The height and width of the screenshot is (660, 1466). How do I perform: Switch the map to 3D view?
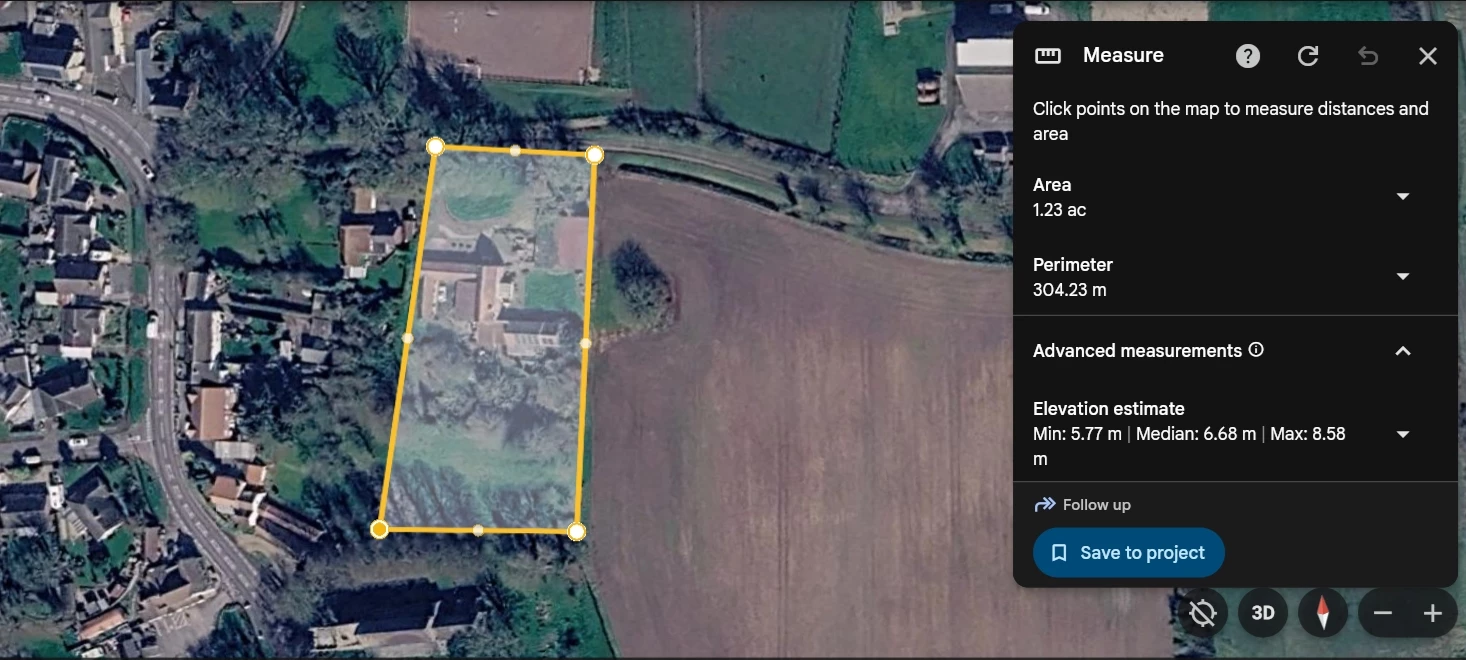(1263, 613)
